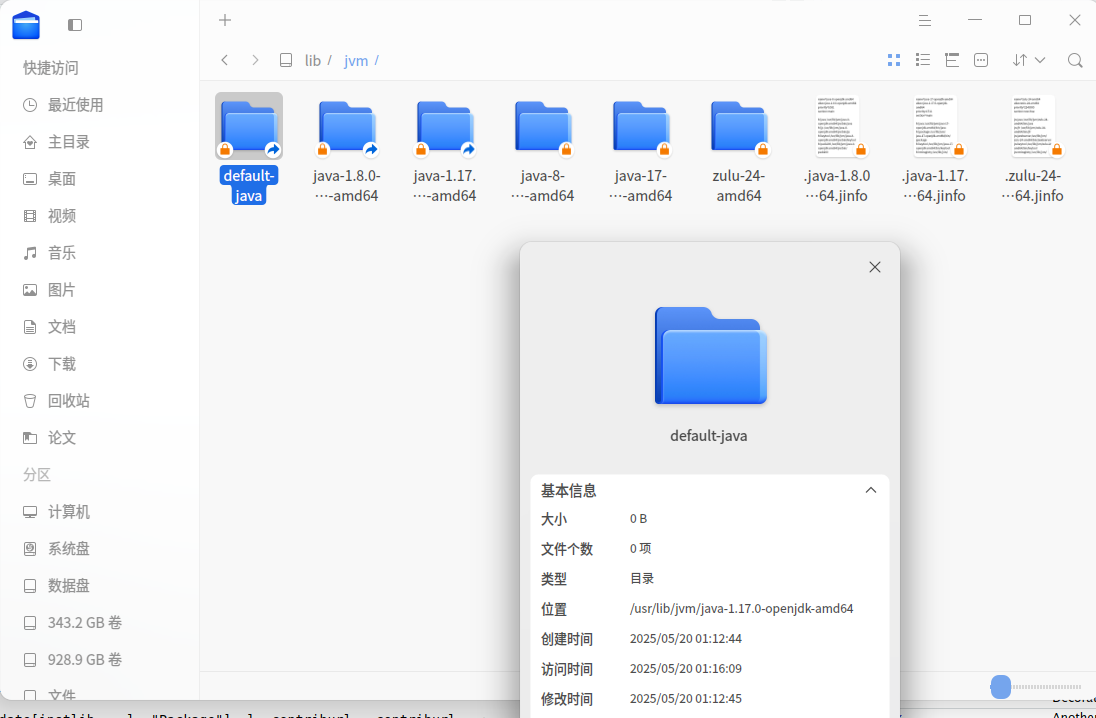Switch to list view mode
The width and height of the screenshot is (1096, 718).
tap(923, 60)
